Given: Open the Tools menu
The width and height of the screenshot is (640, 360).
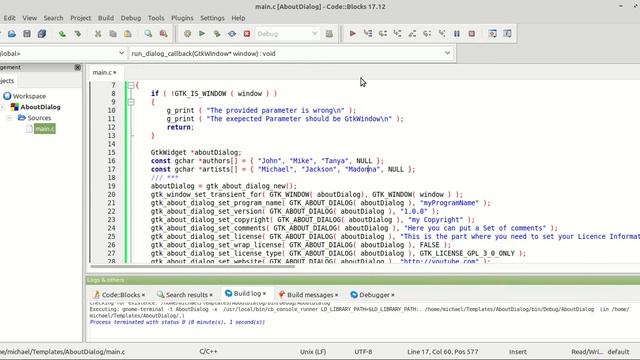Looking at the screenshot, I should pyautogui.click(x=156, y=18).
